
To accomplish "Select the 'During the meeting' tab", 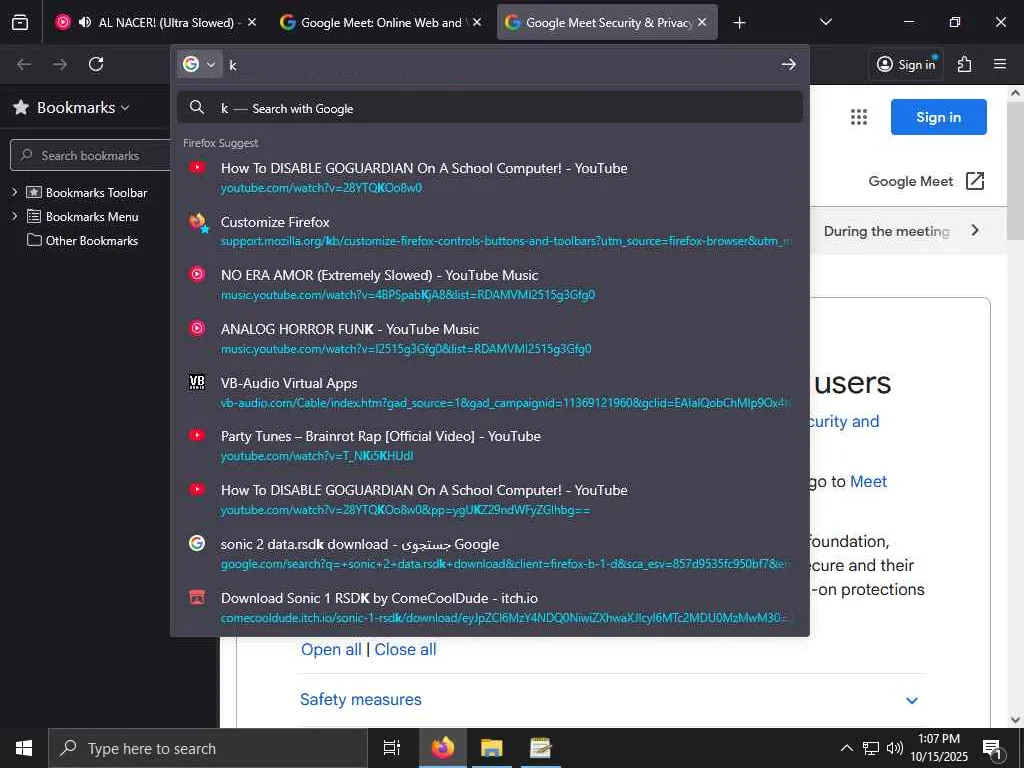I will click(886, 231).
